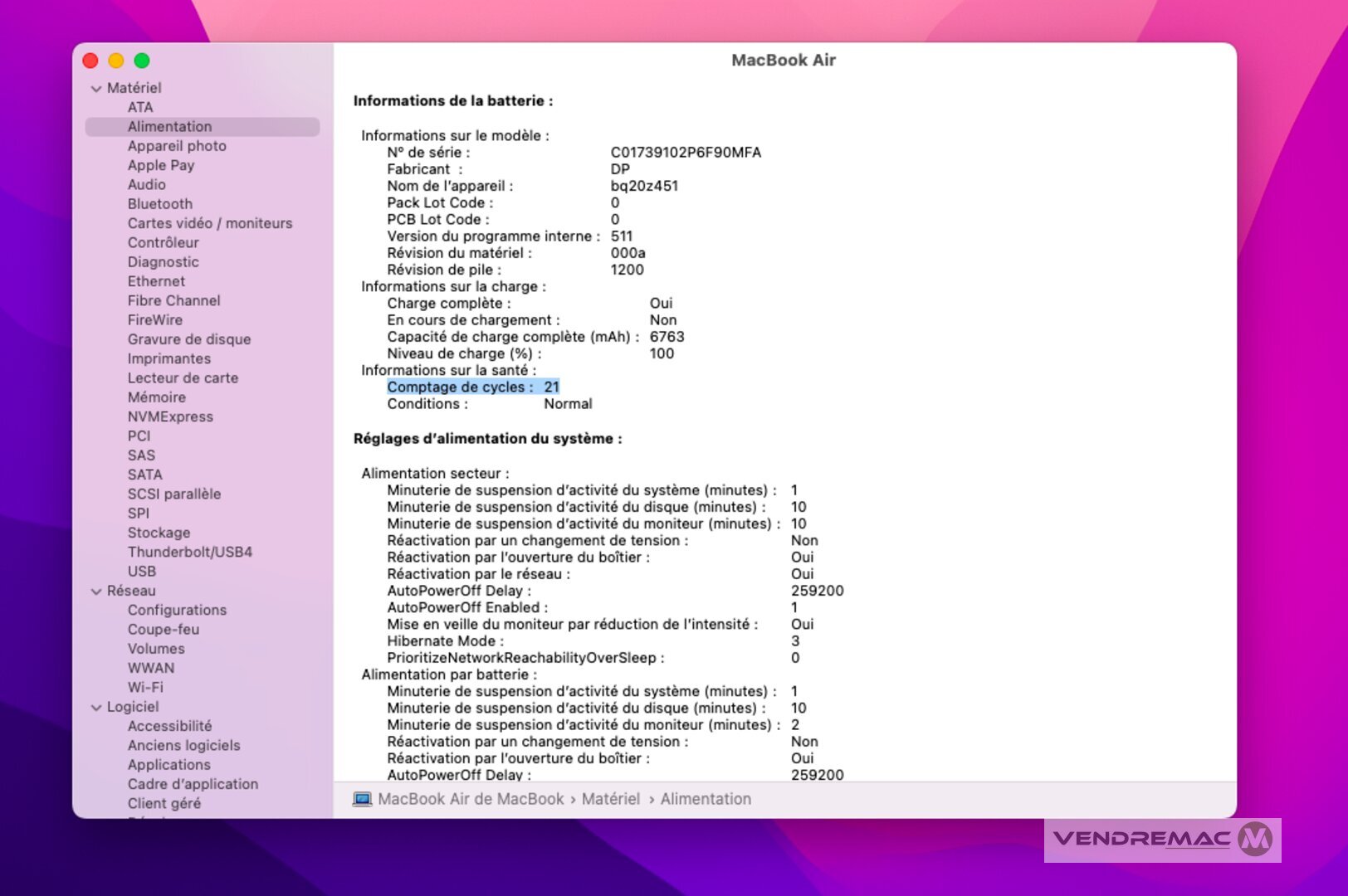Open the Audio hardware entry
Screen dimensions: 1348x896
[x=146, y=185]
